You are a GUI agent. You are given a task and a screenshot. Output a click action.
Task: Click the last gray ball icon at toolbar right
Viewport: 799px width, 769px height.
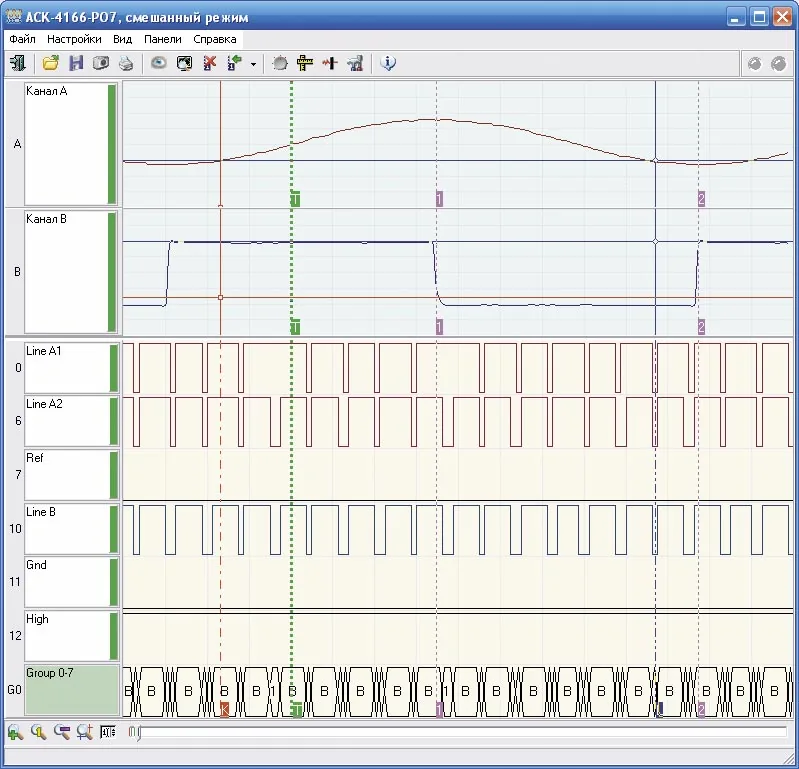point(779,64)
